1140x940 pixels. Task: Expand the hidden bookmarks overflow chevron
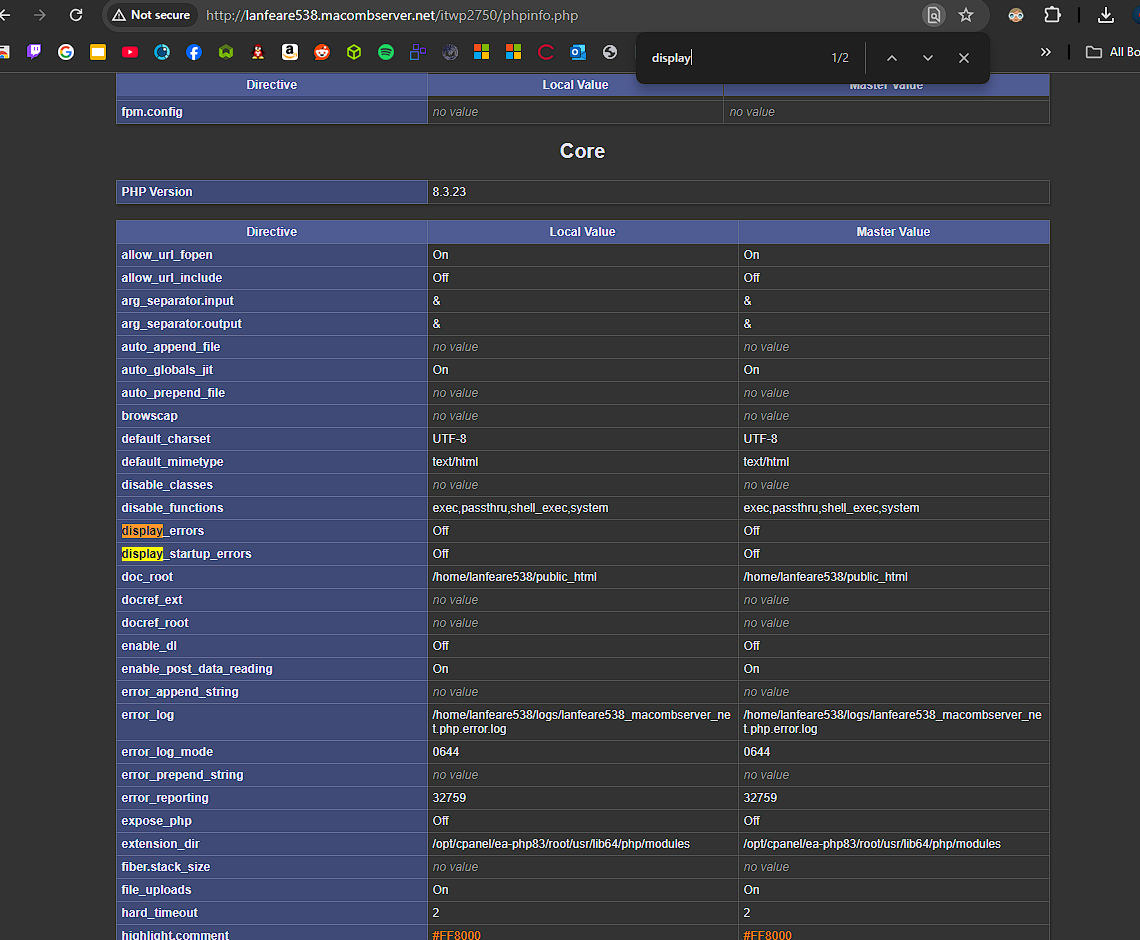(x=1046, y=52)
